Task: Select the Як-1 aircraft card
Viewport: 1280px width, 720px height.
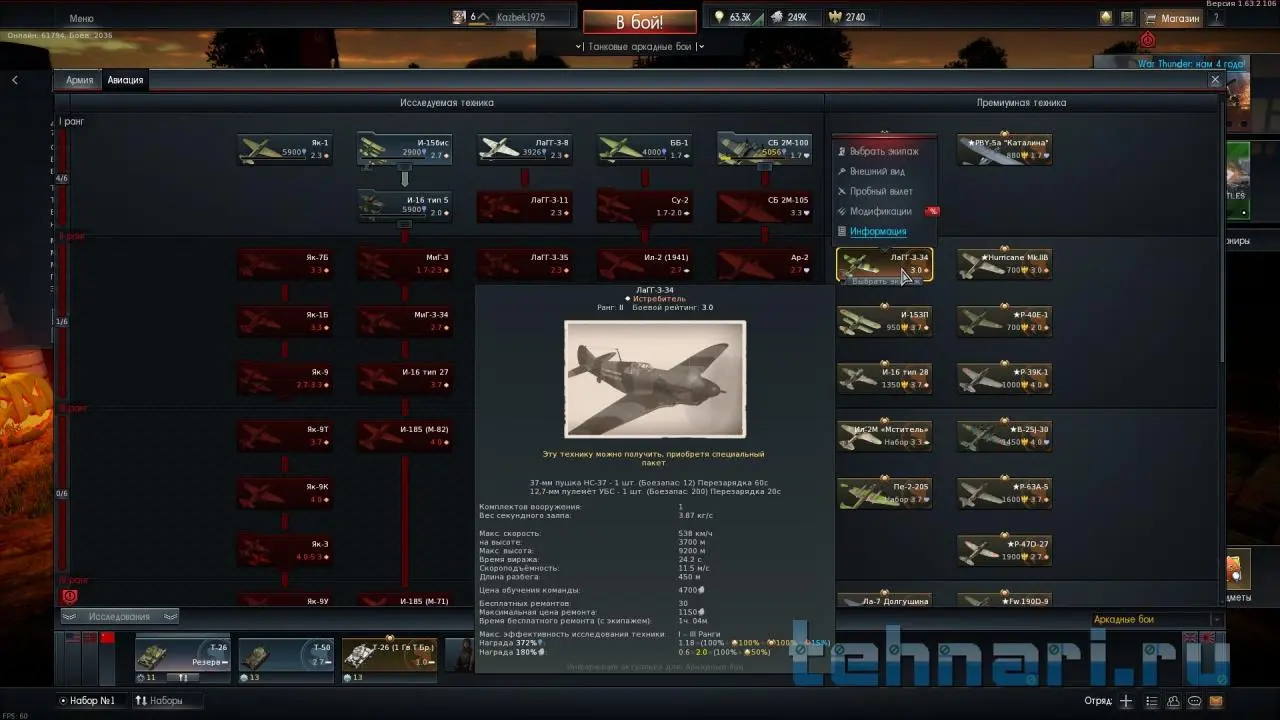Action: pyautogui.click(x=285, y=149)
